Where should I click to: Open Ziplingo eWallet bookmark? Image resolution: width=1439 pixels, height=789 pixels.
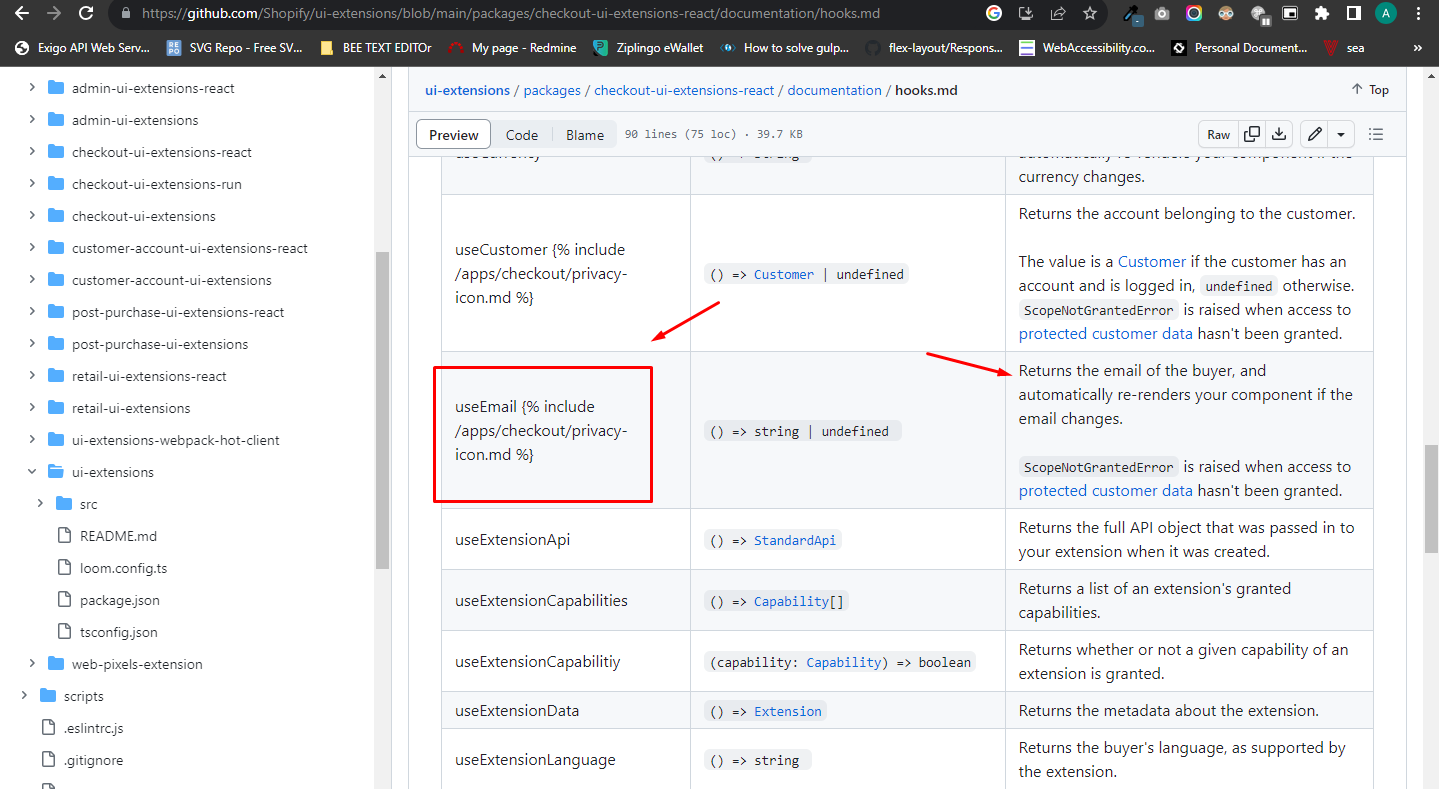[650, 47]
